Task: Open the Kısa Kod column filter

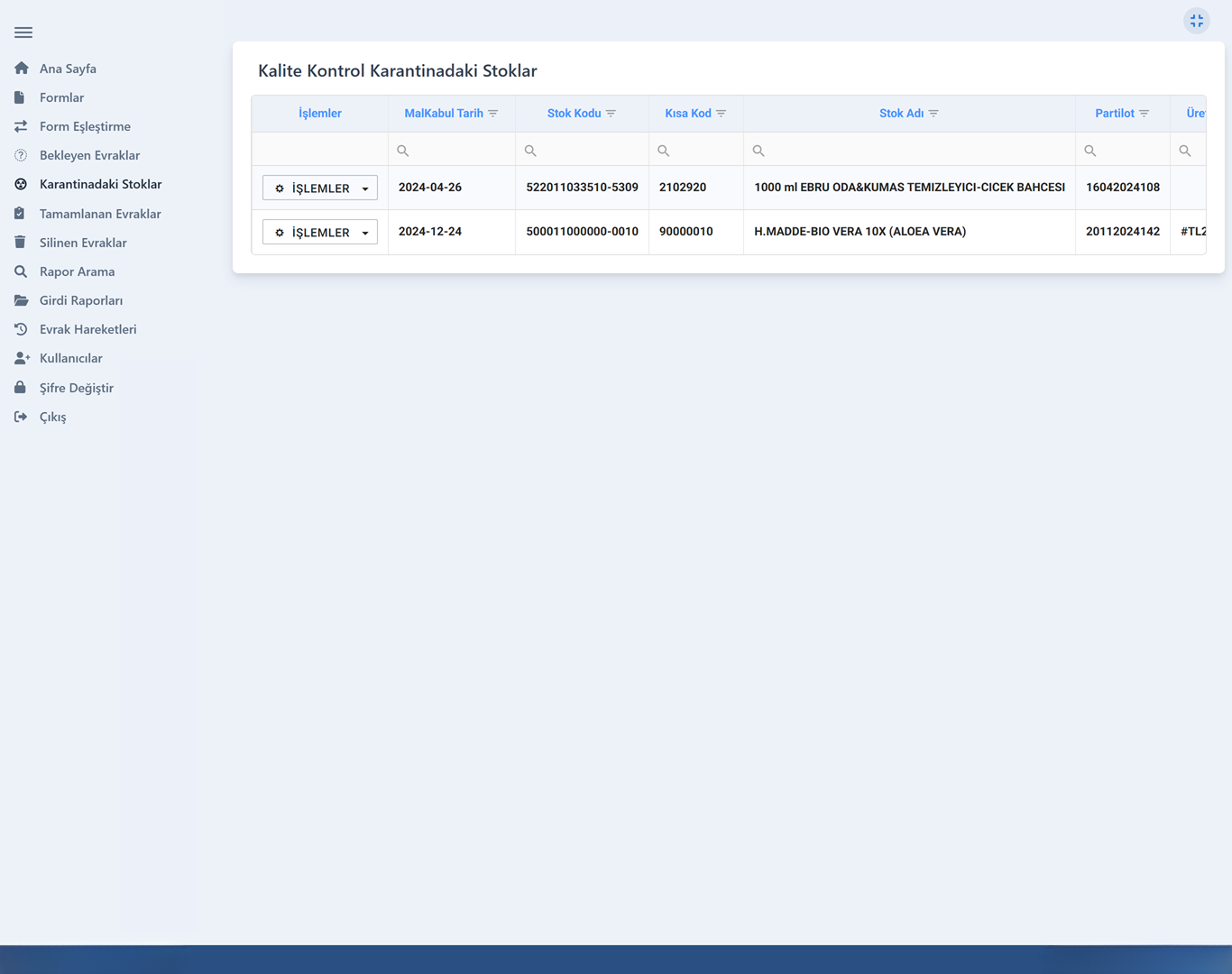Action: point(722,114)
